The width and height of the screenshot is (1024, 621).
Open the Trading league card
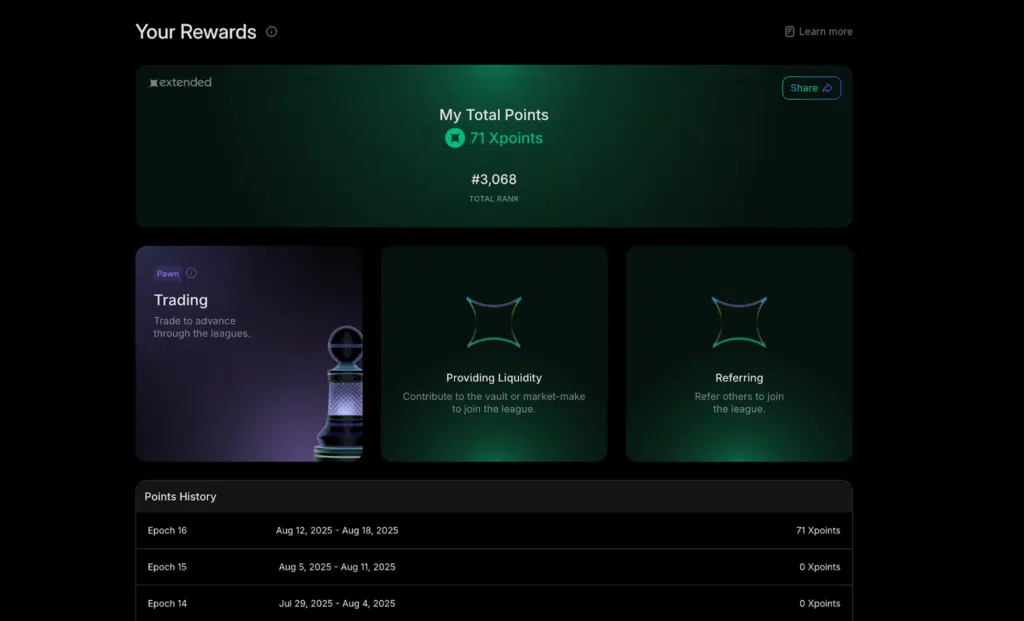[x=181, y=300]
